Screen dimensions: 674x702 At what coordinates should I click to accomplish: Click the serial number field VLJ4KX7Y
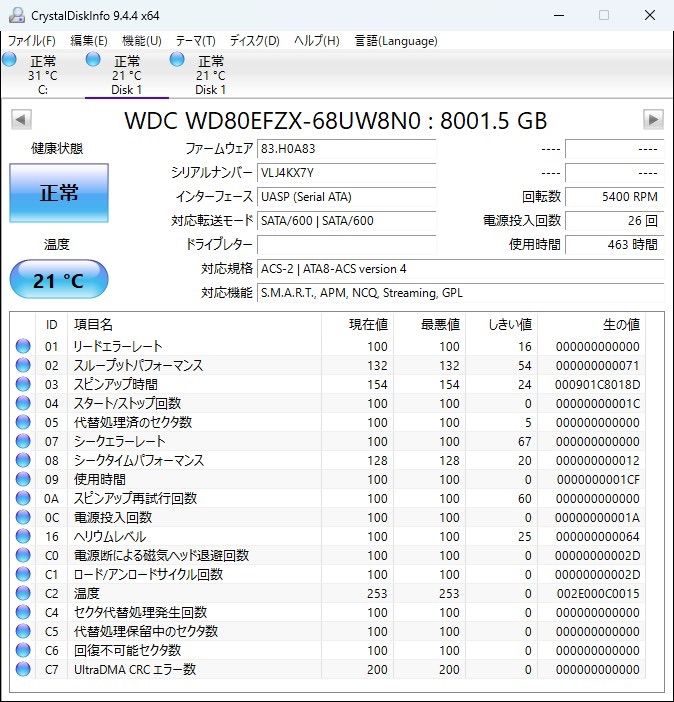(347, 173)
